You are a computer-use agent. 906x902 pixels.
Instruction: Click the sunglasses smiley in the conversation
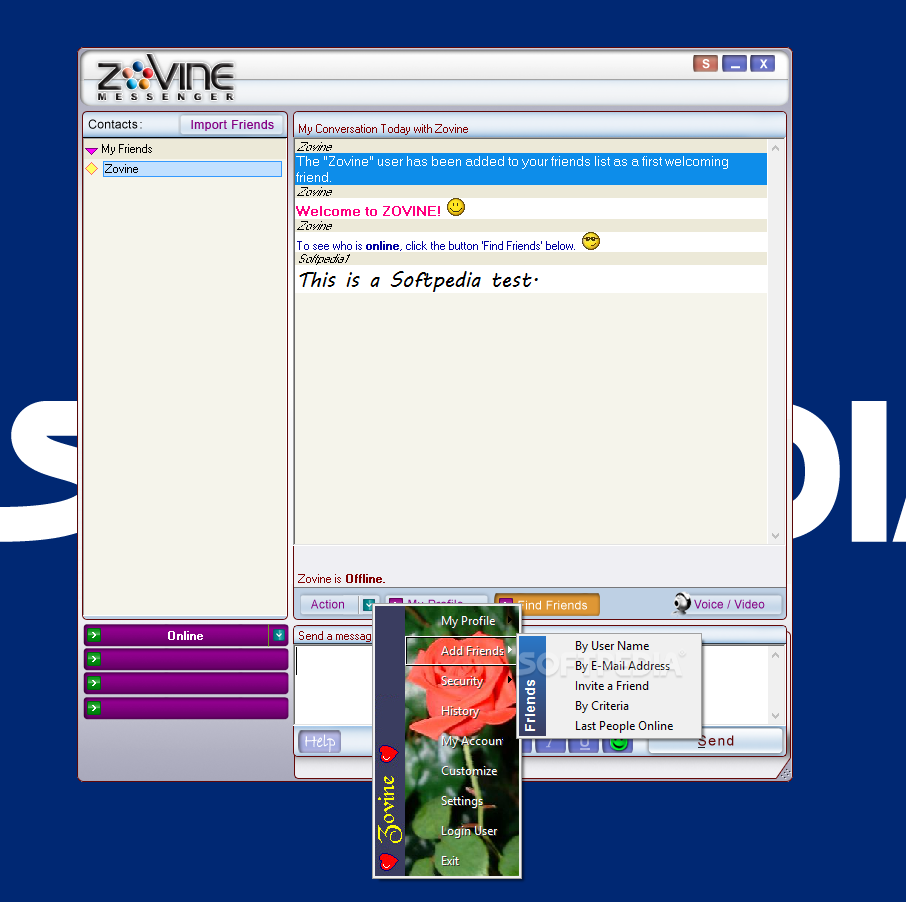point(591,241)
